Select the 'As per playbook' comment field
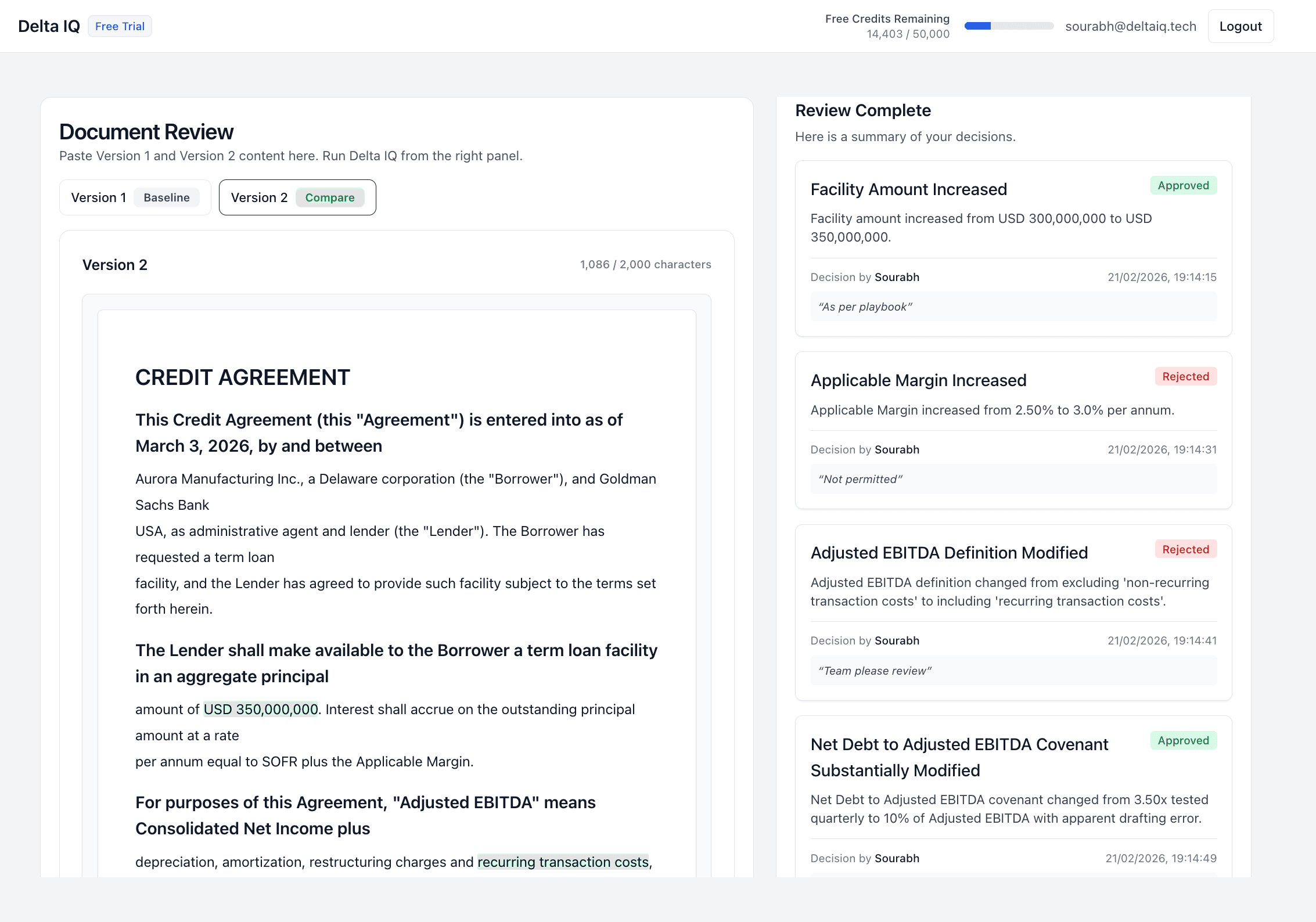1316x922 pixels. [x=1013, y=307]
